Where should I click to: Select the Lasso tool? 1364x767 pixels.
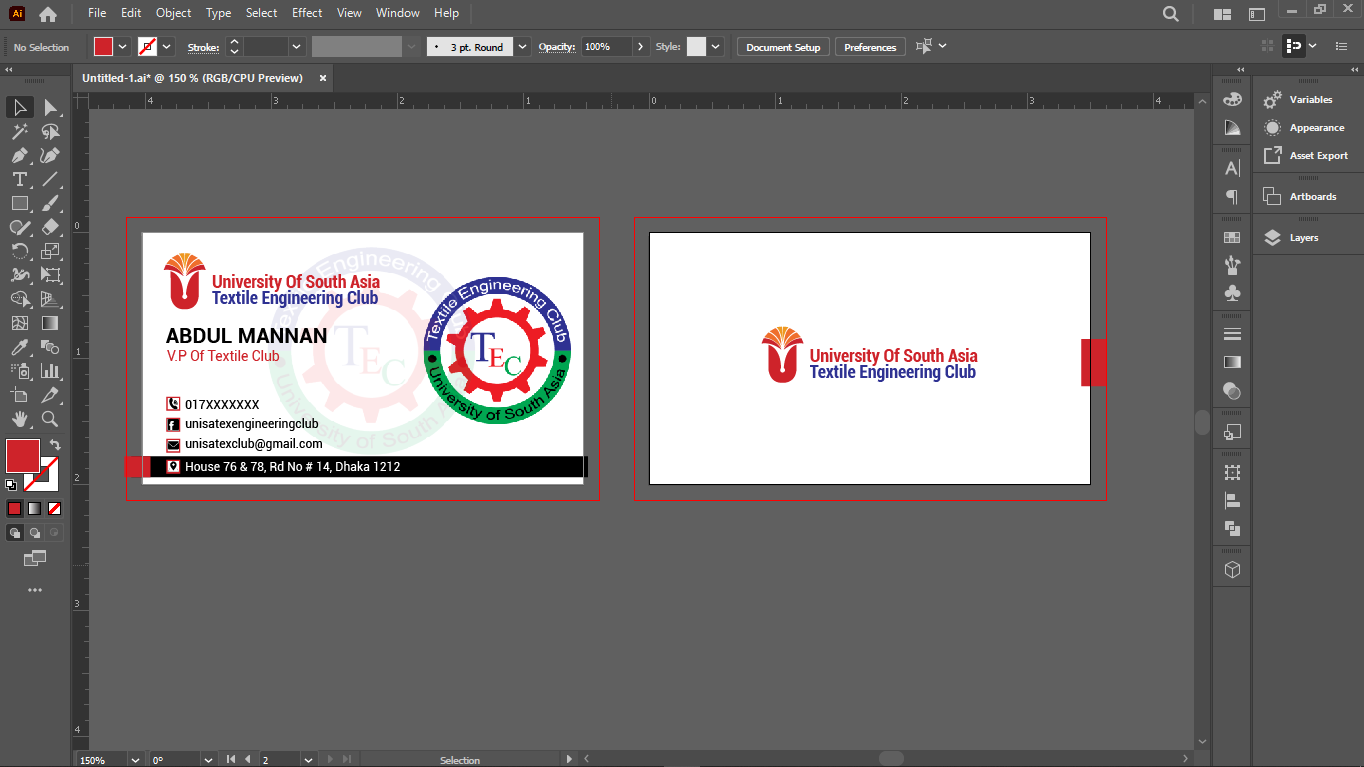50,131
